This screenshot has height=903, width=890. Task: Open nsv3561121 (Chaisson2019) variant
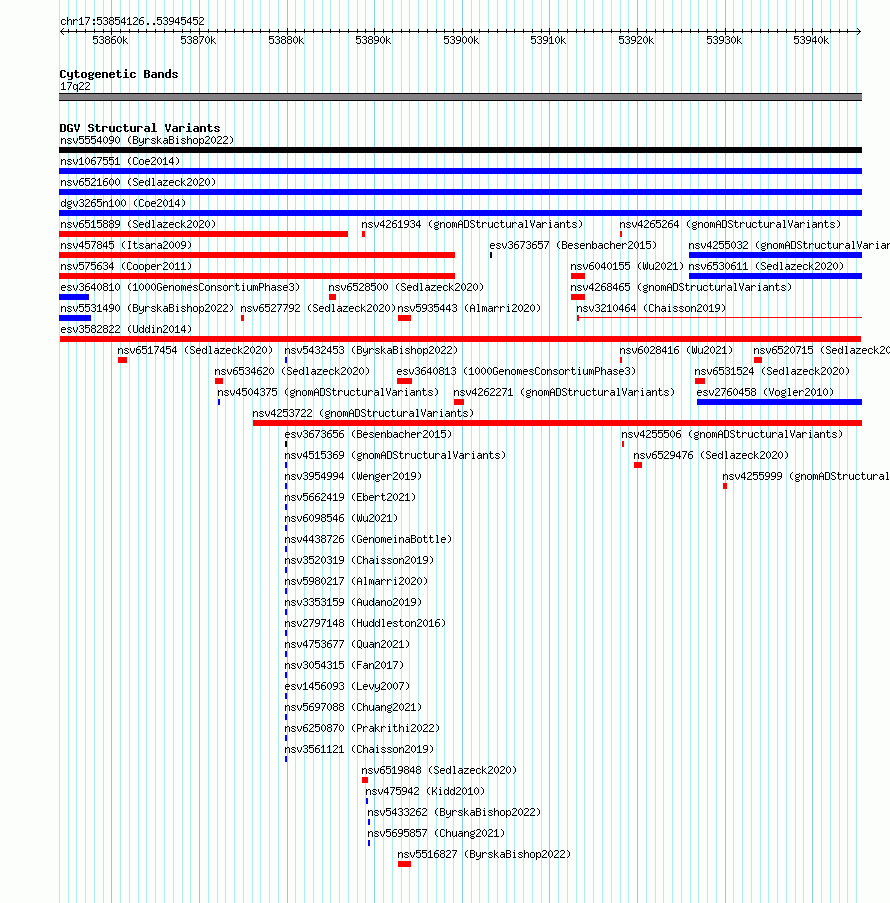(359, 750)
